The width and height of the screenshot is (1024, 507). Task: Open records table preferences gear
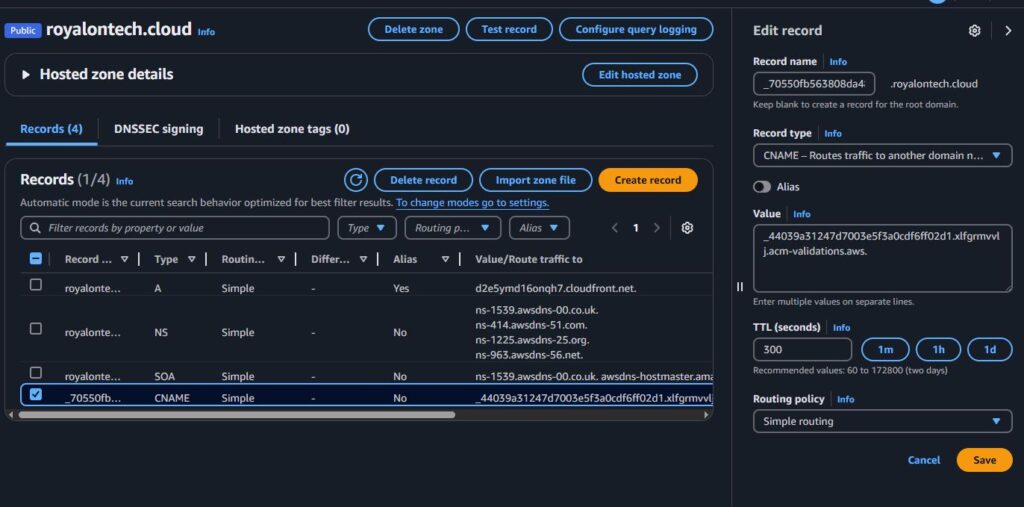pyautogui.click(x=687, y=228)
